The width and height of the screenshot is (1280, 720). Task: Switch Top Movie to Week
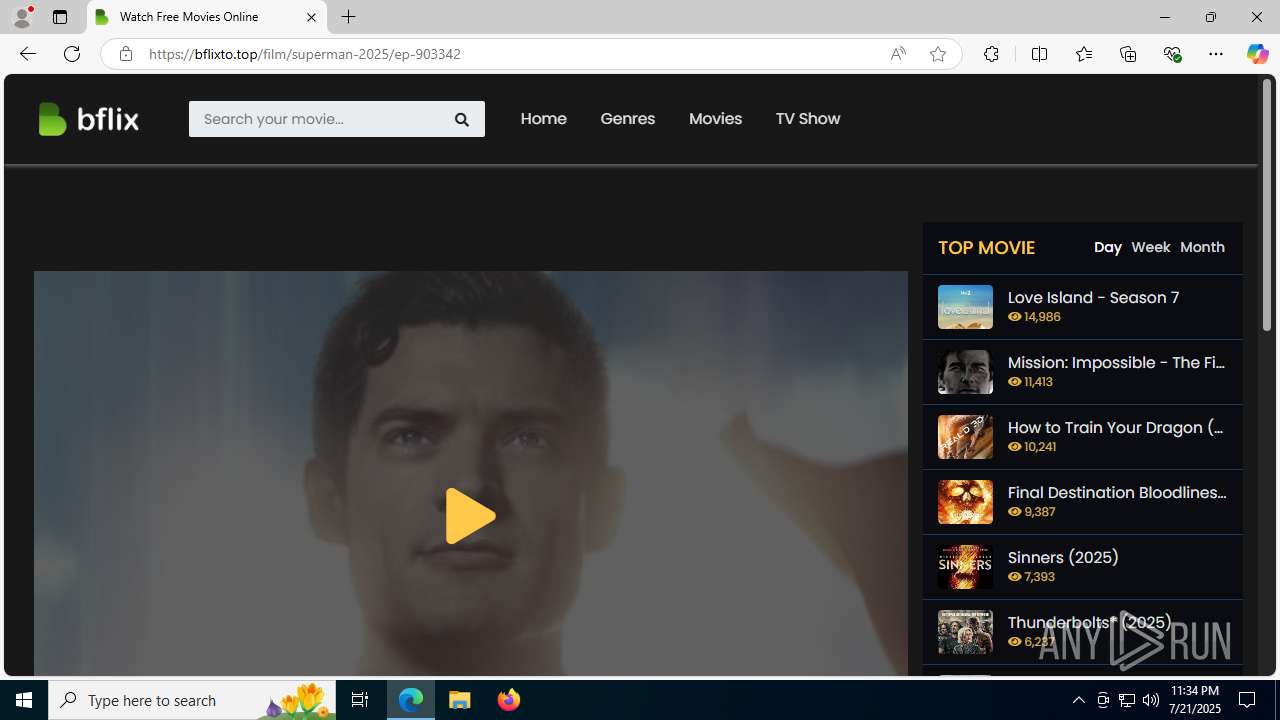click(1150, 247)
